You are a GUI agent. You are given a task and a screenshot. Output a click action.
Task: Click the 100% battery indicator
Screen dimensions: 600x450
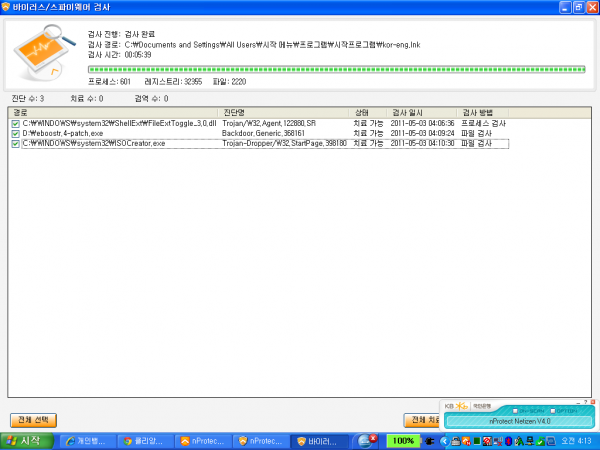pos(403,441)
